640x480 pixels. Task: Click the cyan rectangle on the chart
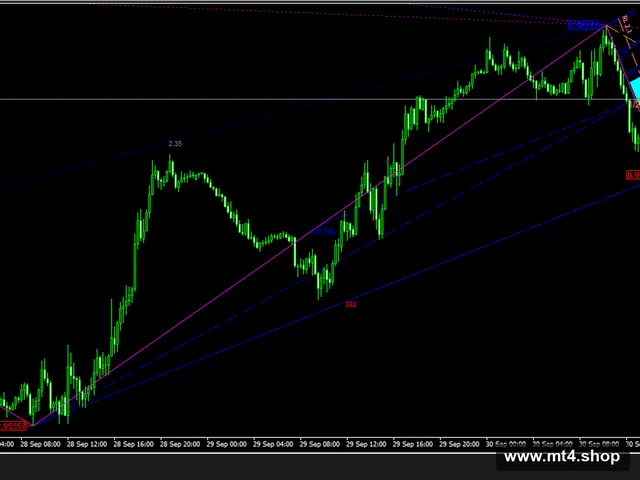point(635,88)
